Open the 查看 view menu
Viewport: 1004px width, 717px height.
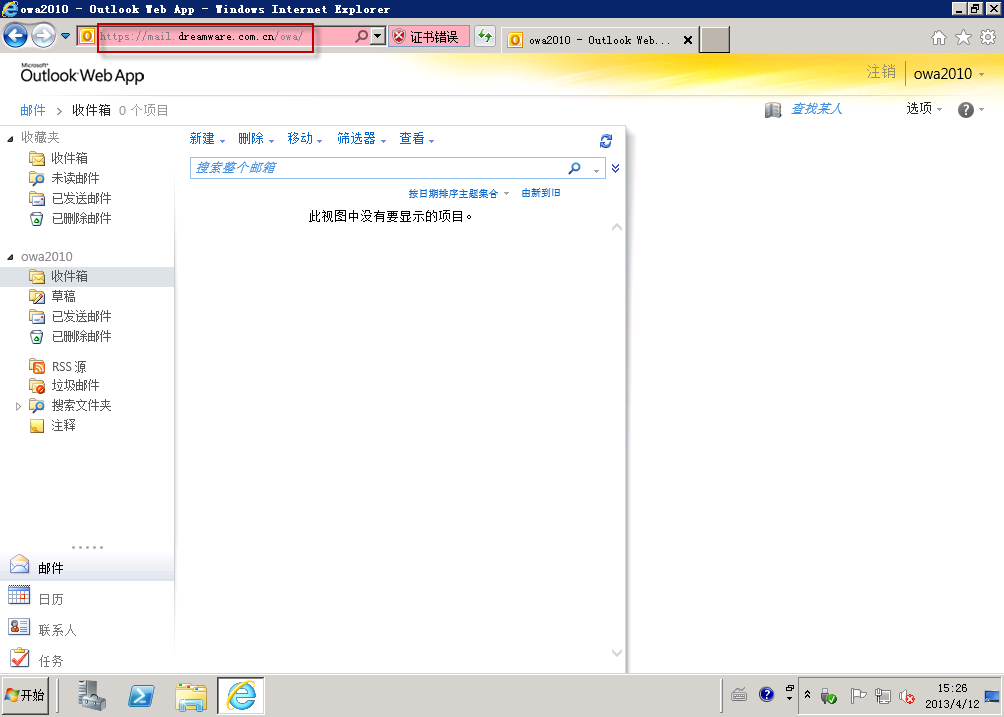pos(417,138)
